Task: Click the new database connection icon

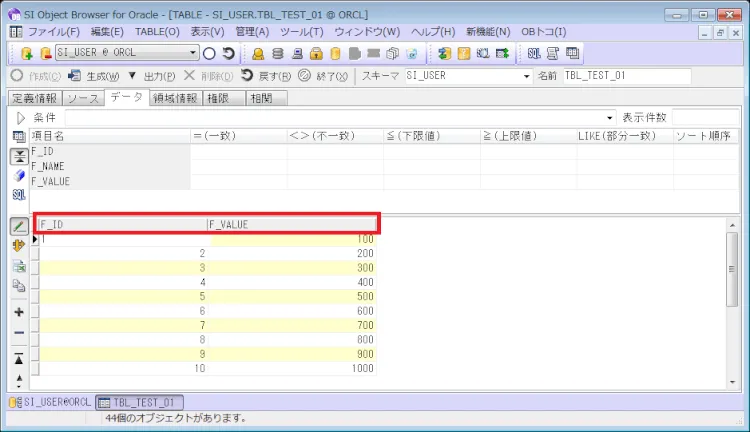Action: pos(27,53)
